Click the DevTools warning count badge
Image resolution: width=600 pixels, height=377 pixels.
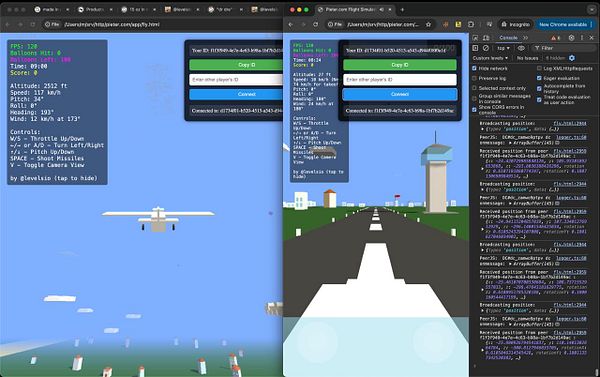[556, 38]
